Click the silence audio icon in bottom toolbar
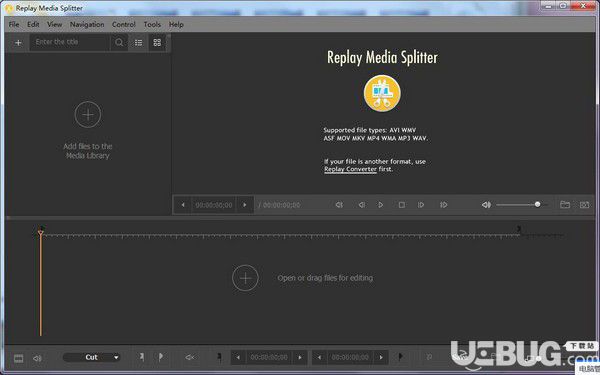This screenshot has height=375, width=600. tap(190, 357)
